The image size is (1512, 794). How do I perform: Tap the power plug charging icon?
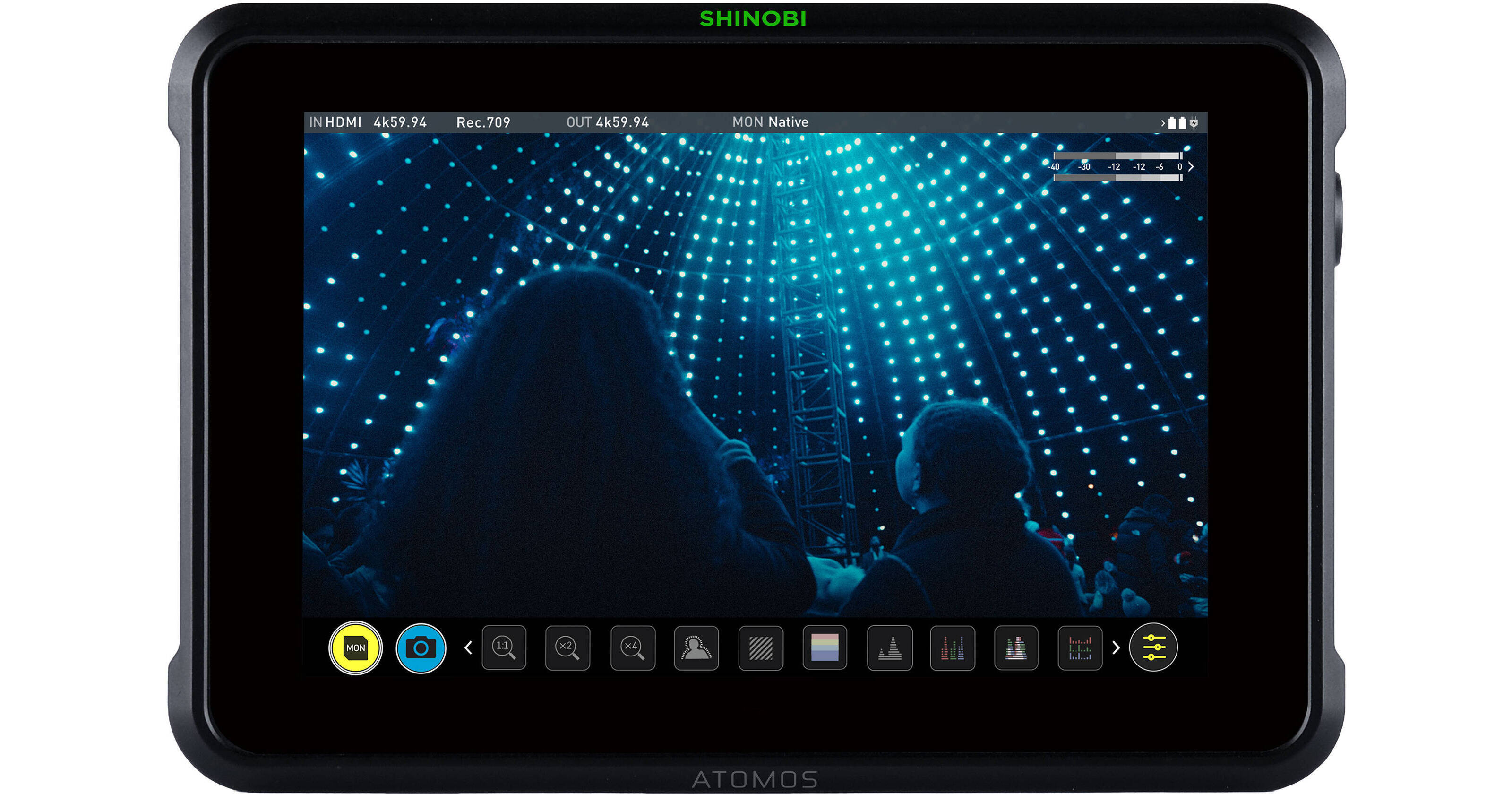[x=1194, y=123]
